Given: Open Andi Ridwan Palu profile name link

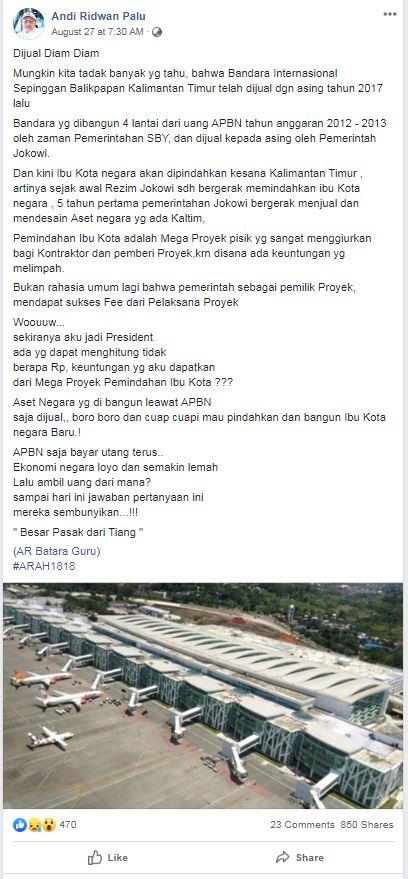Looking at the screenshot, I should click(x=98, y=17).
